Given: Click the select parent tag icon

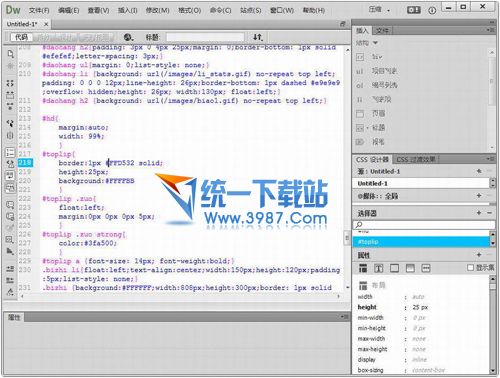Looking at the screenshot, I should [x=10, y=123].
